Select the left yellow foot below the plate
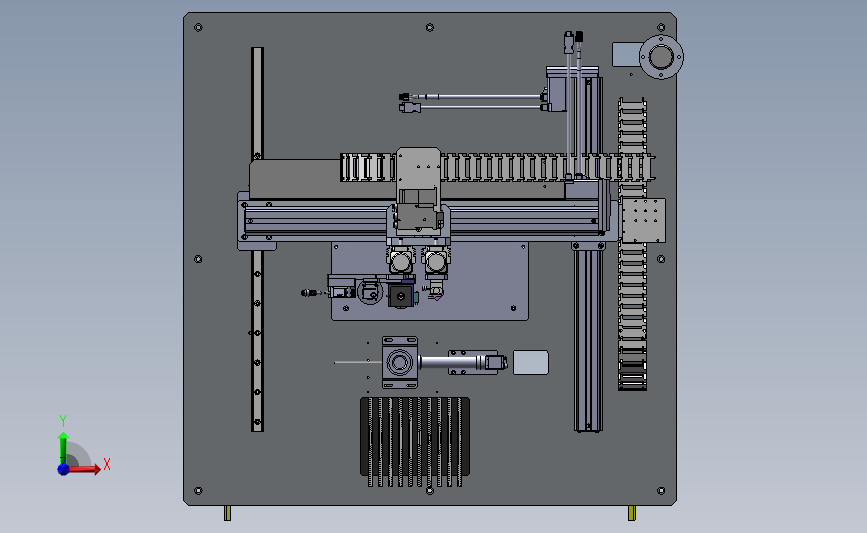 pyautogui.click(x=227, y=513)
